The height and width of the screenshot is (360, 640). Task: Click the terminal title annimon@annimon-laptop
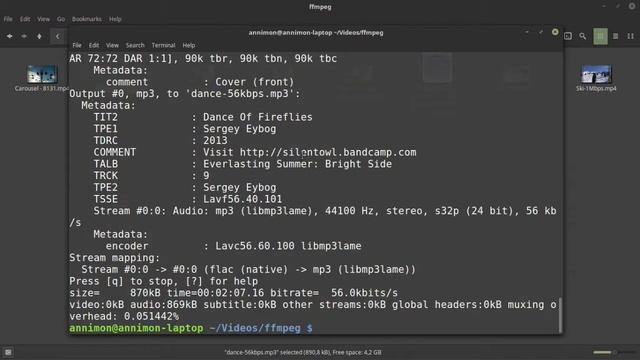pyautogui.click(x=316, y=32)
